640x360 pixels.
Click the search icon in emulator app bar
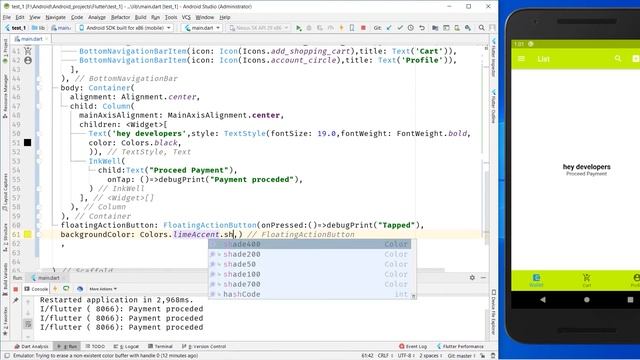pyautogui.click(x=618, y=59)
